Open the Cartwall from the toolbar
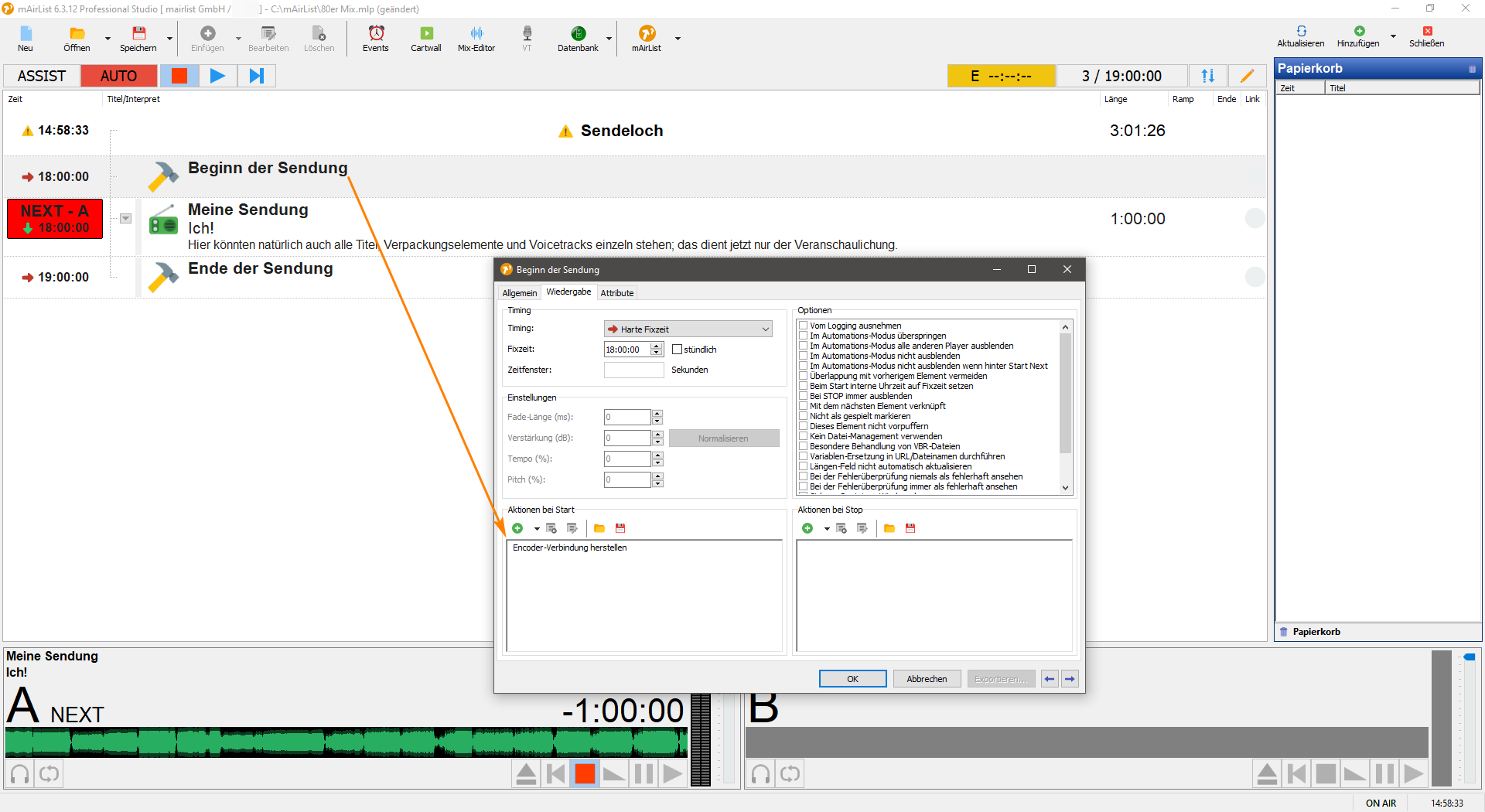 (425, 38)
